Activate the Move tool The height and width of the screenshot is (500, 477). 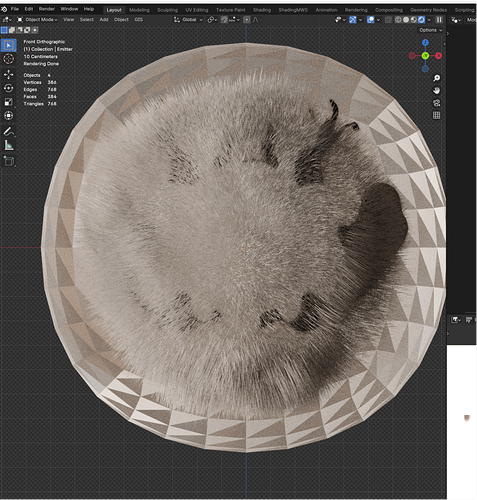(x=9, y=74)
